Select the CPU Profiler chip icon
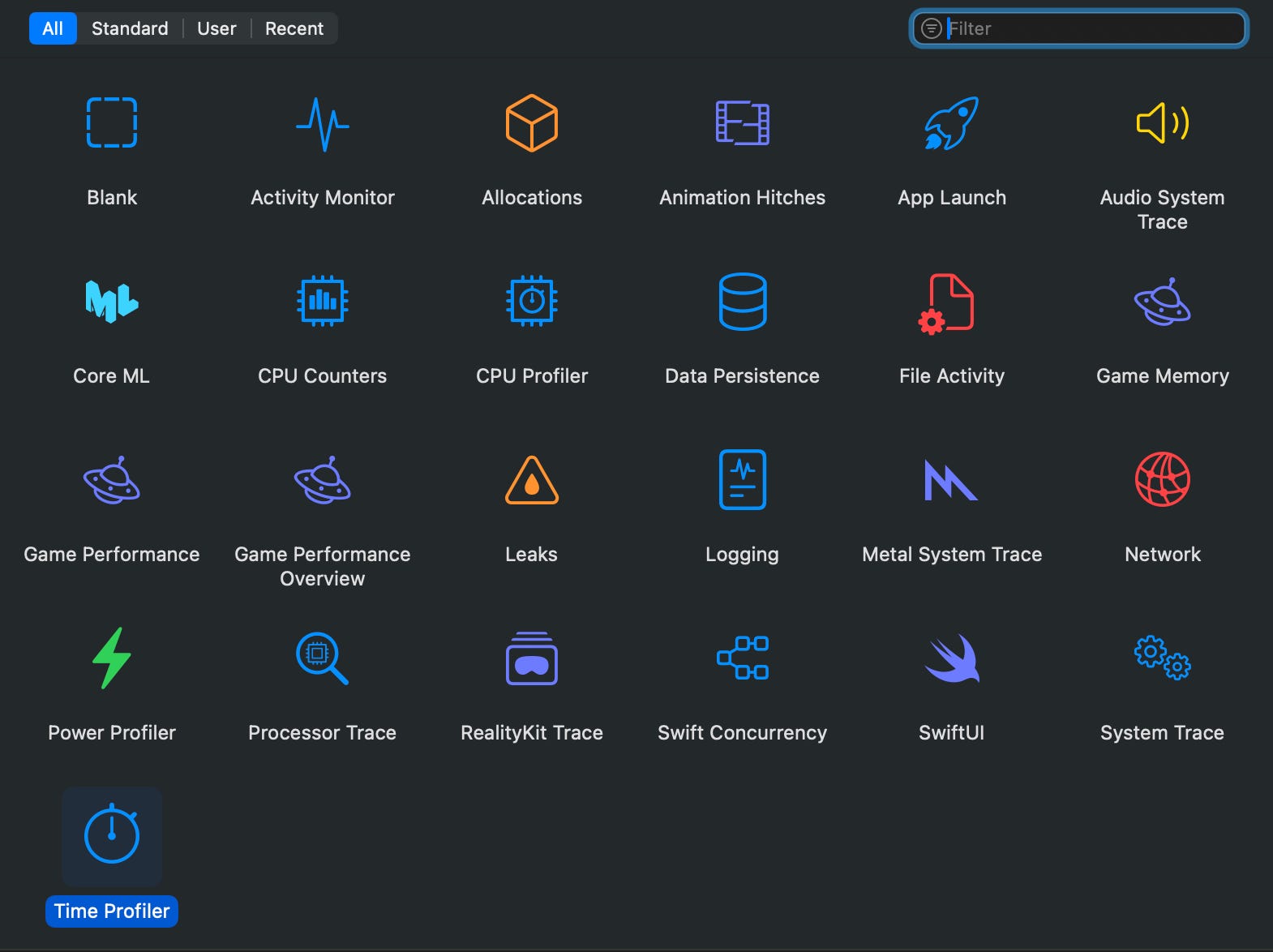Viewport: 1273px width, 952px height. pyautogui.click(x=532, y=301)
